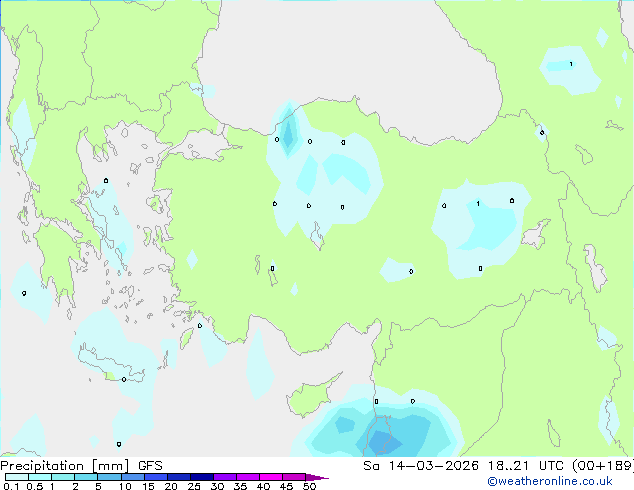
Task: Select the 'Precipitation [mm] GFS' title text
Action: 81,466
